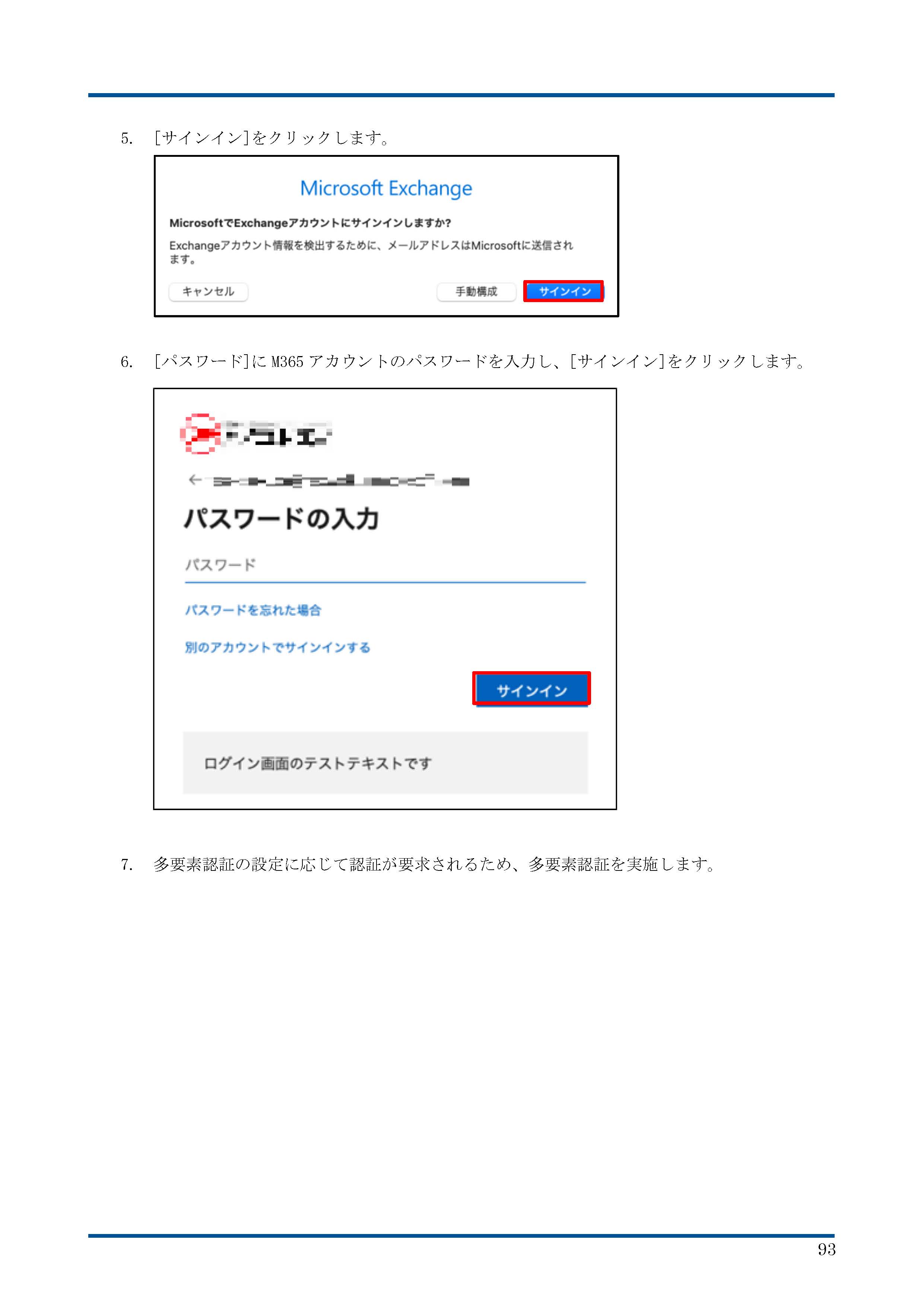Select step 7 多要素認証 instruction text
This screenshot has width=924, height=1307.
click(x=435, y=864)
